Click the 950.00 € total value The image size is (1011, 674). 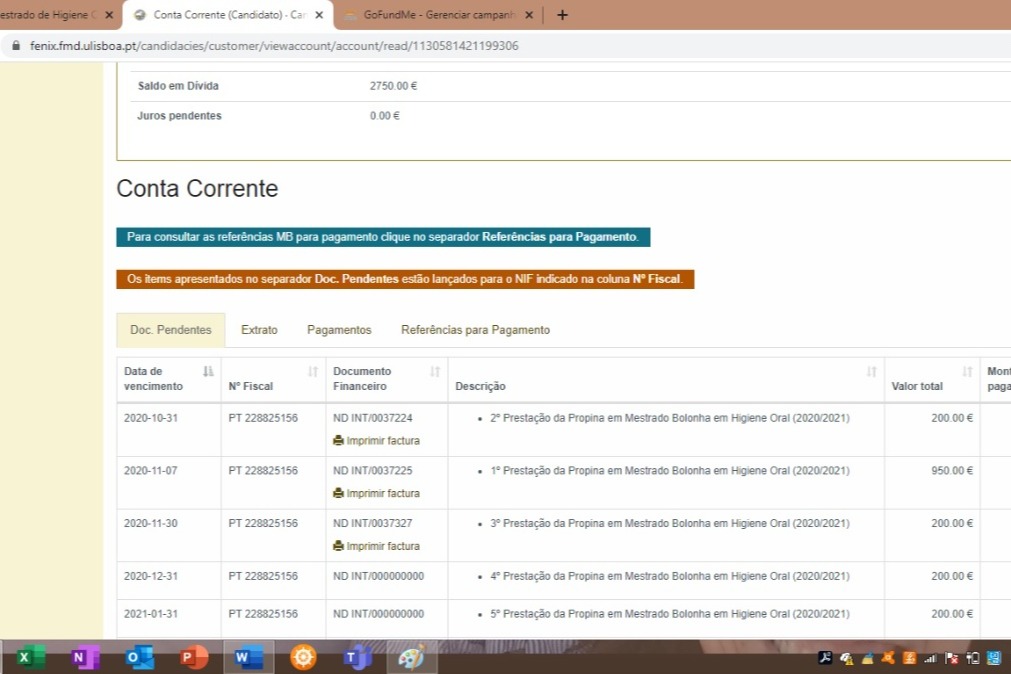click(952, 471)
